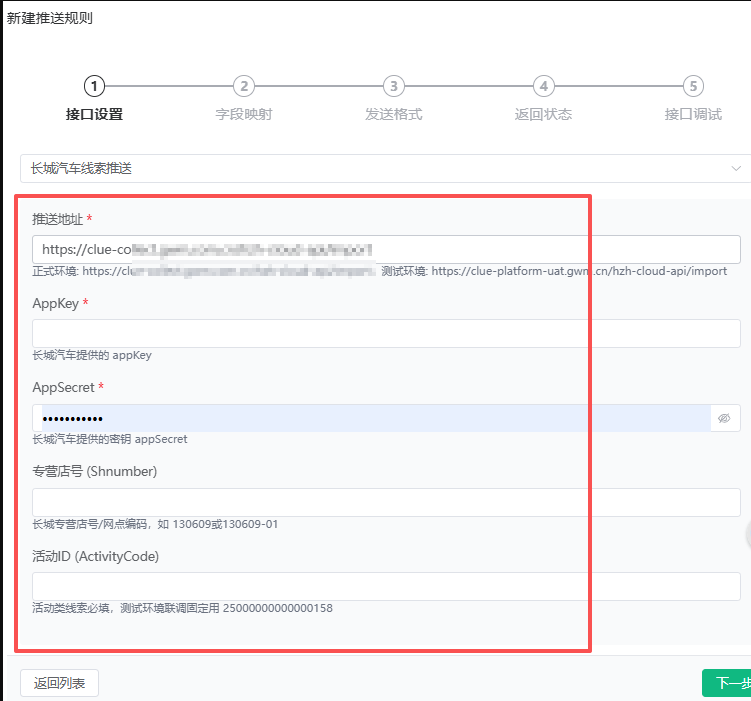Click the 长城汽车提供的密钥 appSecret hint
Viewport: 751px width, 701px height.
pyautogui.click(x=110, y=439)
